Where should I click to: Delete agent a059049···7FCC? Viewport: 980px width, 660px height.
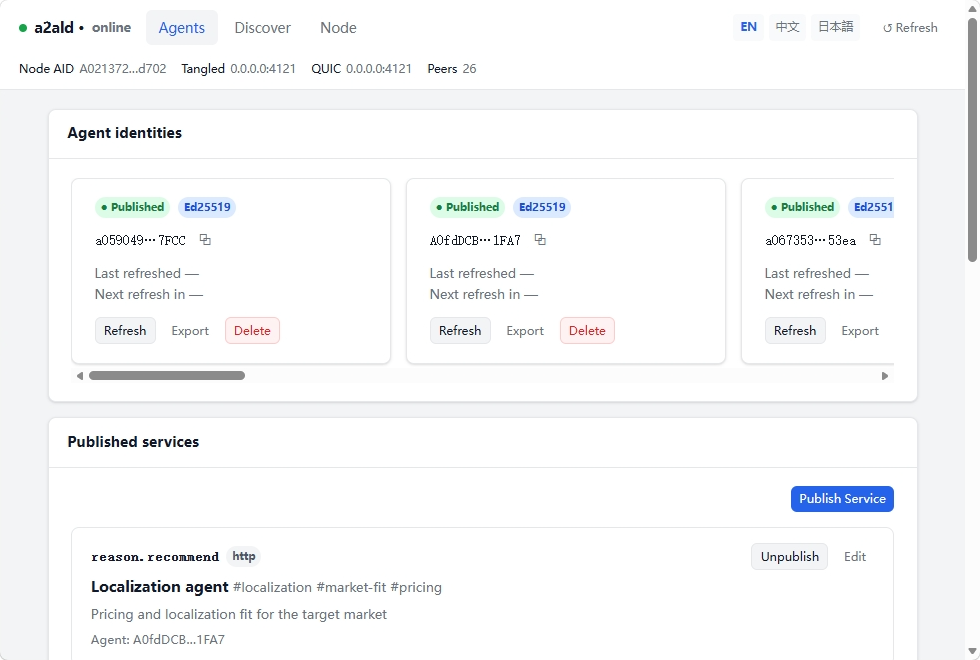coord(252,331)
